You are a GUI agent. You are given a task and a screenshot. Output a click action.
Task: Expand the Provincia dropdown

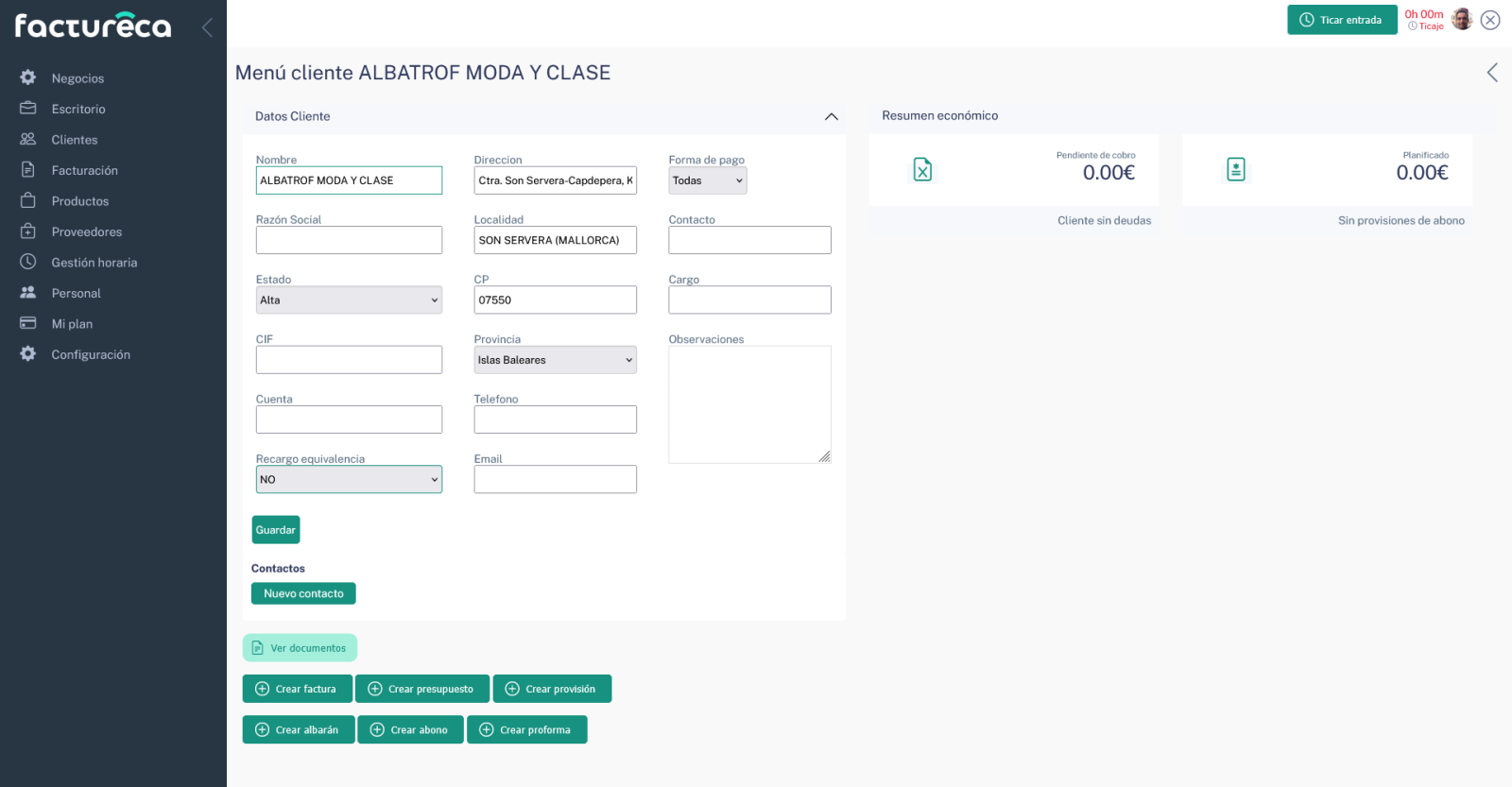tap(555, 360)
